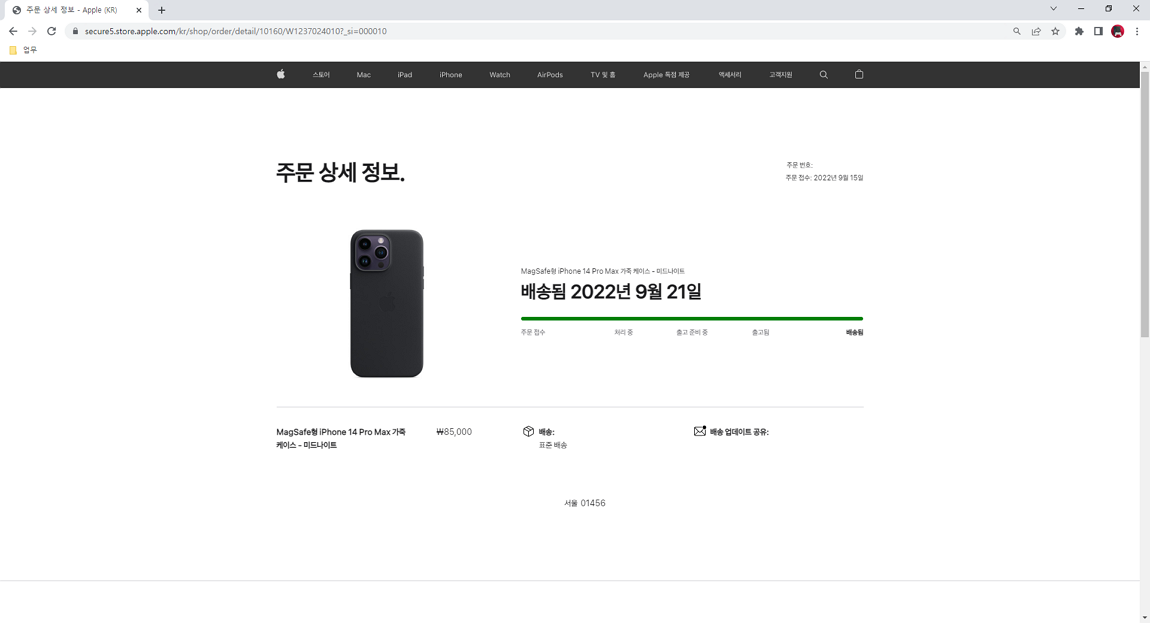Open the shopping bag icon
Image resolution: width=1150 pixels, height=623 pixels.
pos(859,74)
